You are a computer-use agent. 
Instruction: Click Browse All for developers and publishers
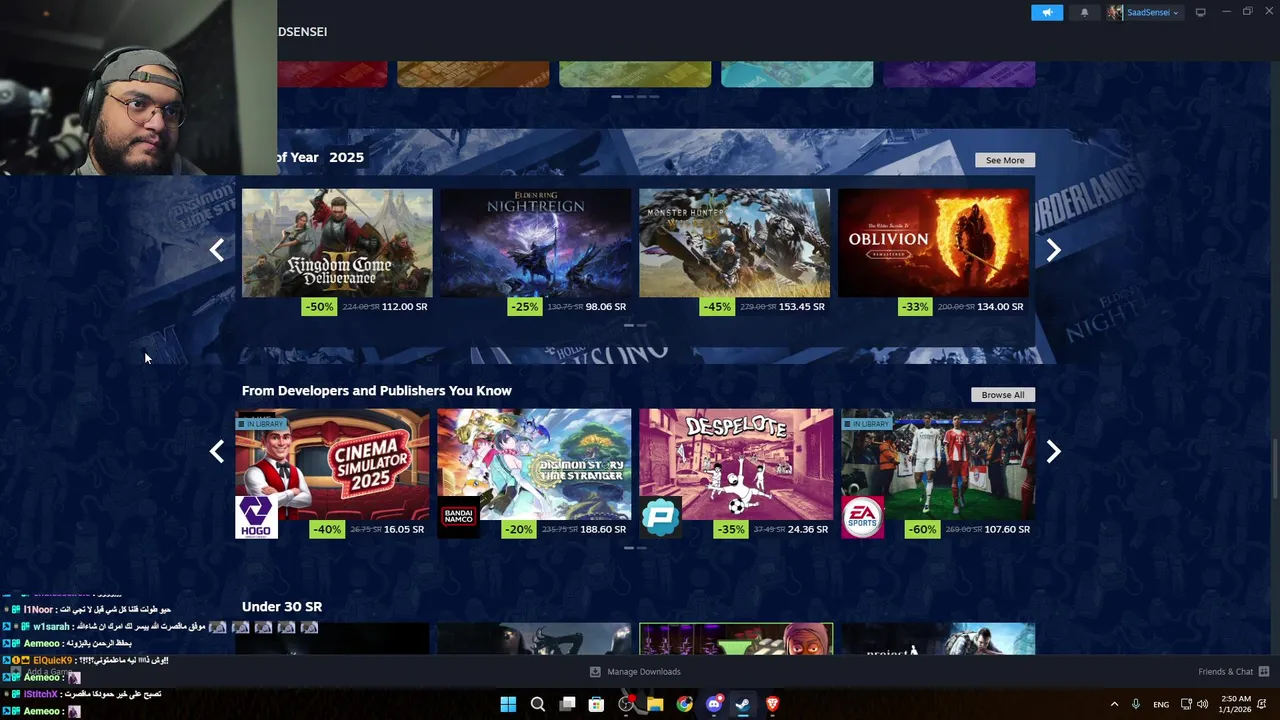point(1003,395)
